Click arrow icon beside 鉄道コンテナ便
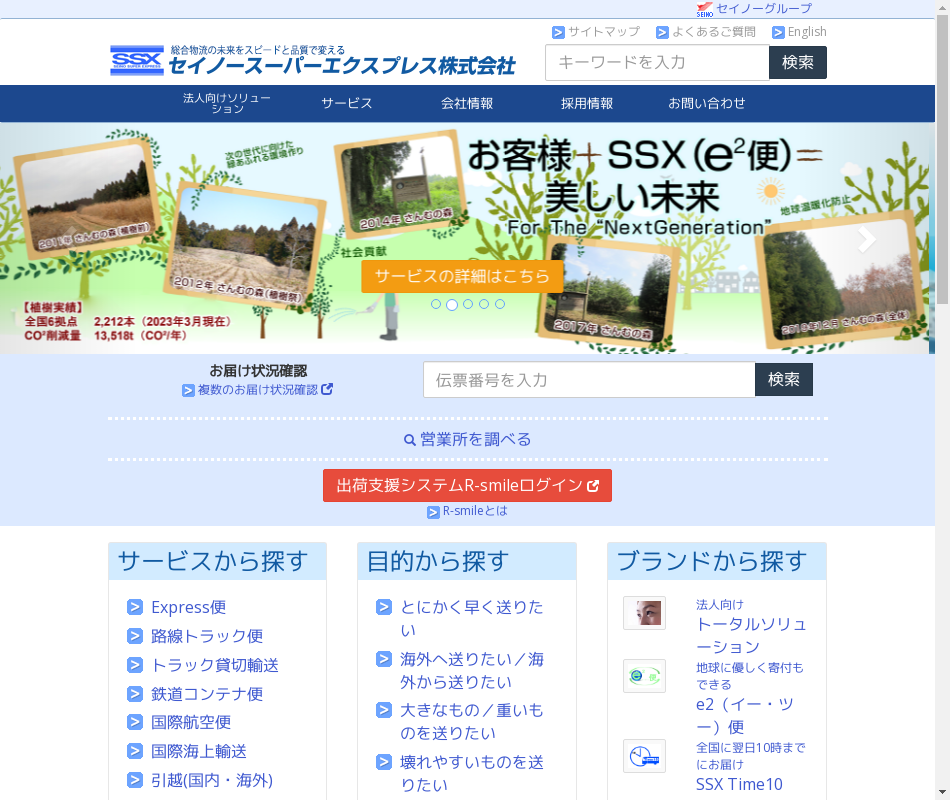This screenshot has height=800, width=950. 135,693
